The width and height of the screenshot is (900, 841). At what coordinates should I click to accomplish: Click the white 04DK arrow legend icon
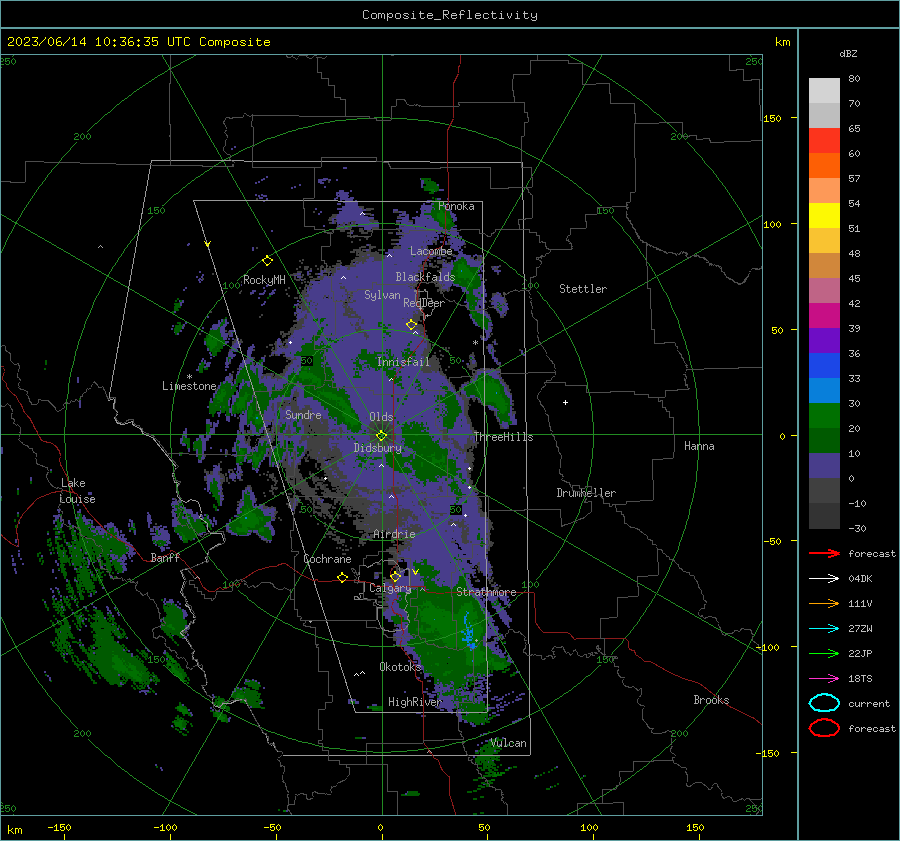pyautogui.click(x=824, y=579)
